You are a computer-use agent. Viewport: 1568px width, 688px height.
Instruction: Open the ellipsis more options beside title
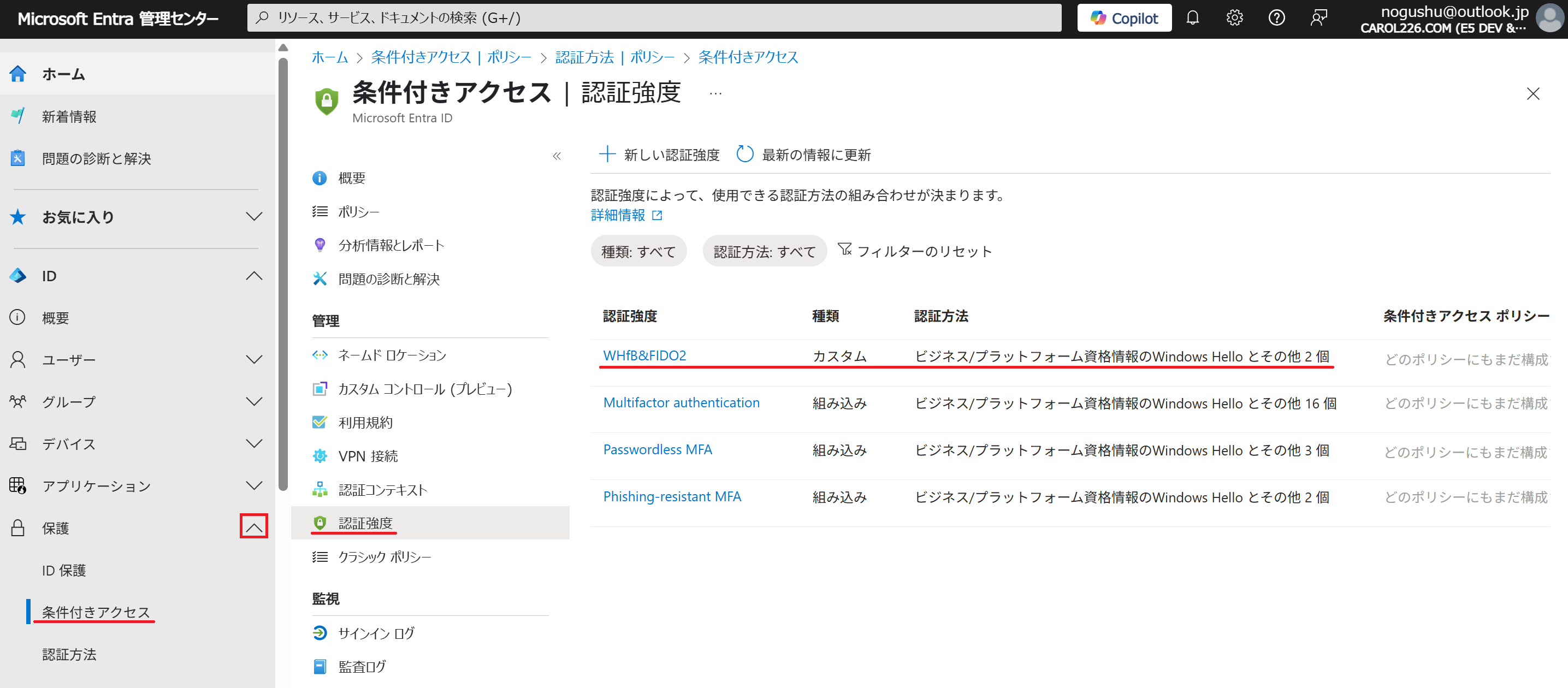715,94
